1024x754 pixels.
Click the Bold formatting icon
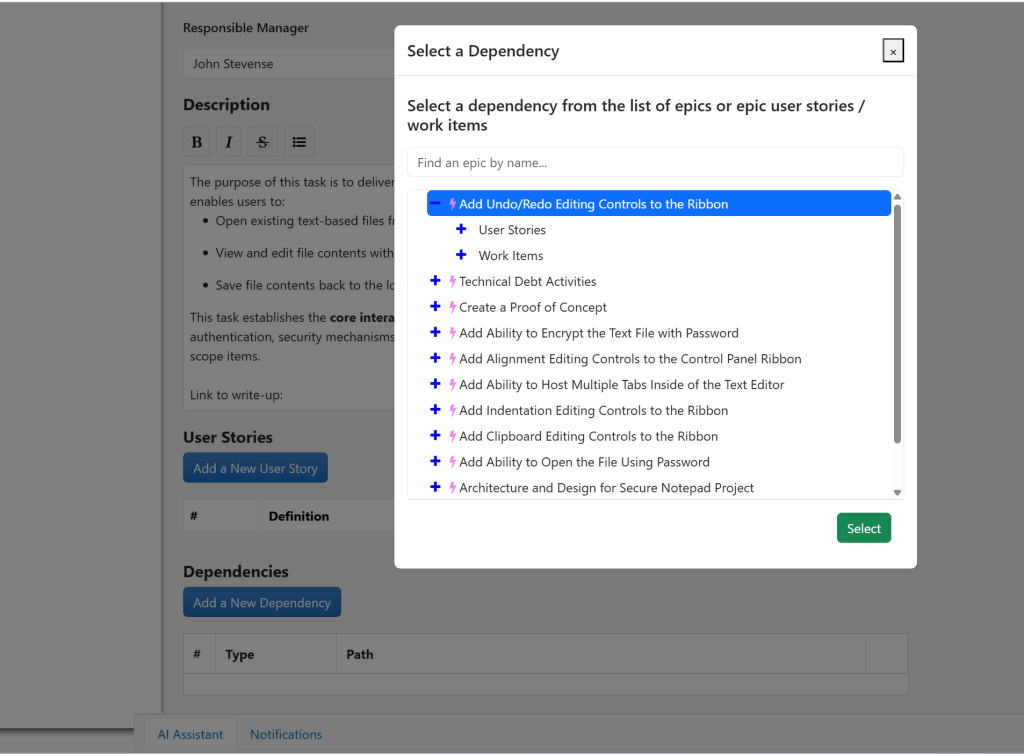pos(197,142)
